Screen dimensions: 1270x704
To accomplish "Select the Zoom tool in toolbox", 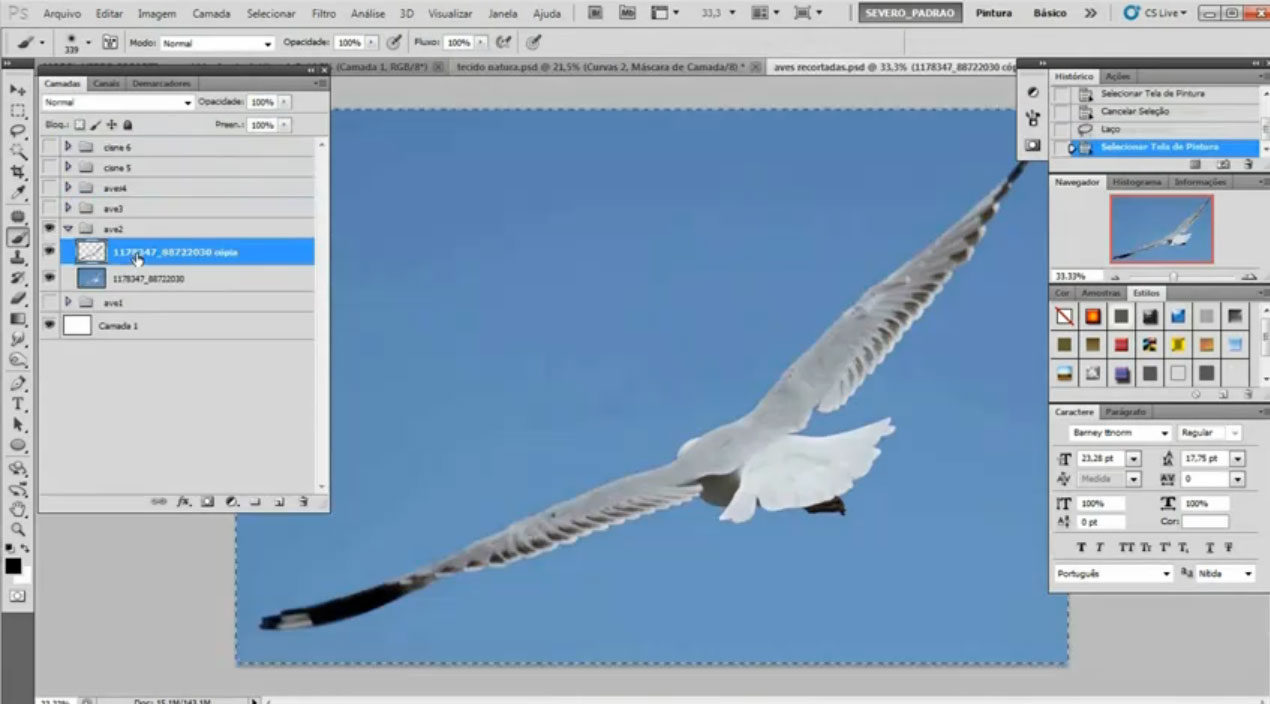I will pyautogui.click(x=18, y=529).
